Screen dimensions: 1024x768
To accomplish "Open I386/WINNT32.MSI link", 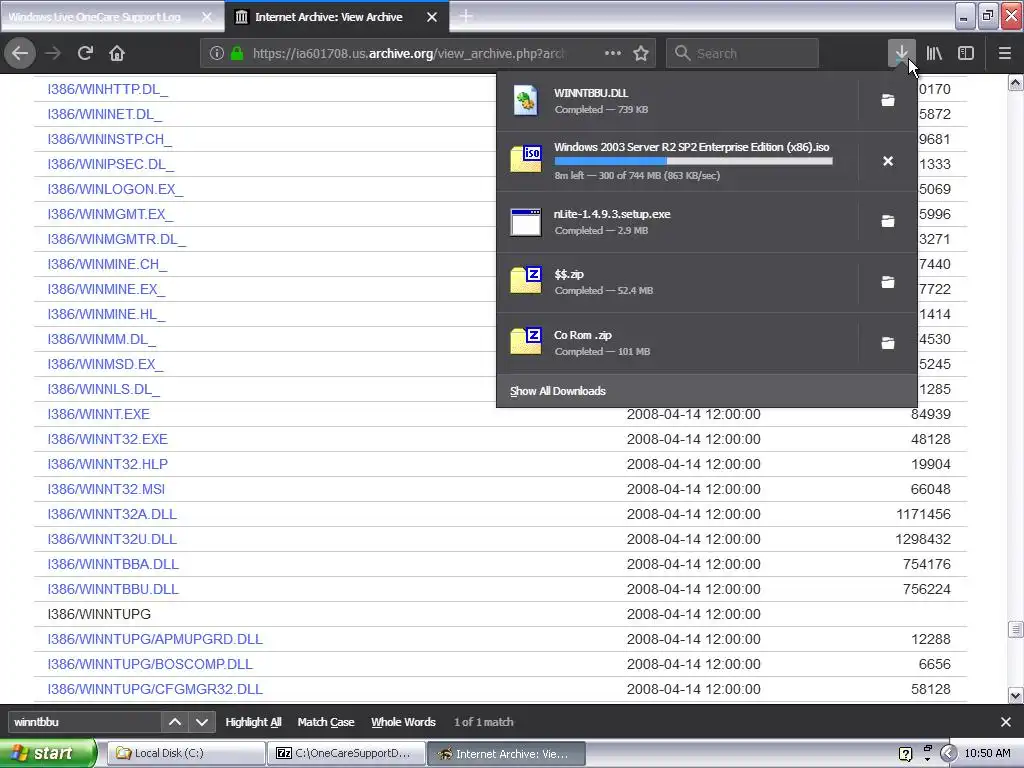I will (106, 489).
